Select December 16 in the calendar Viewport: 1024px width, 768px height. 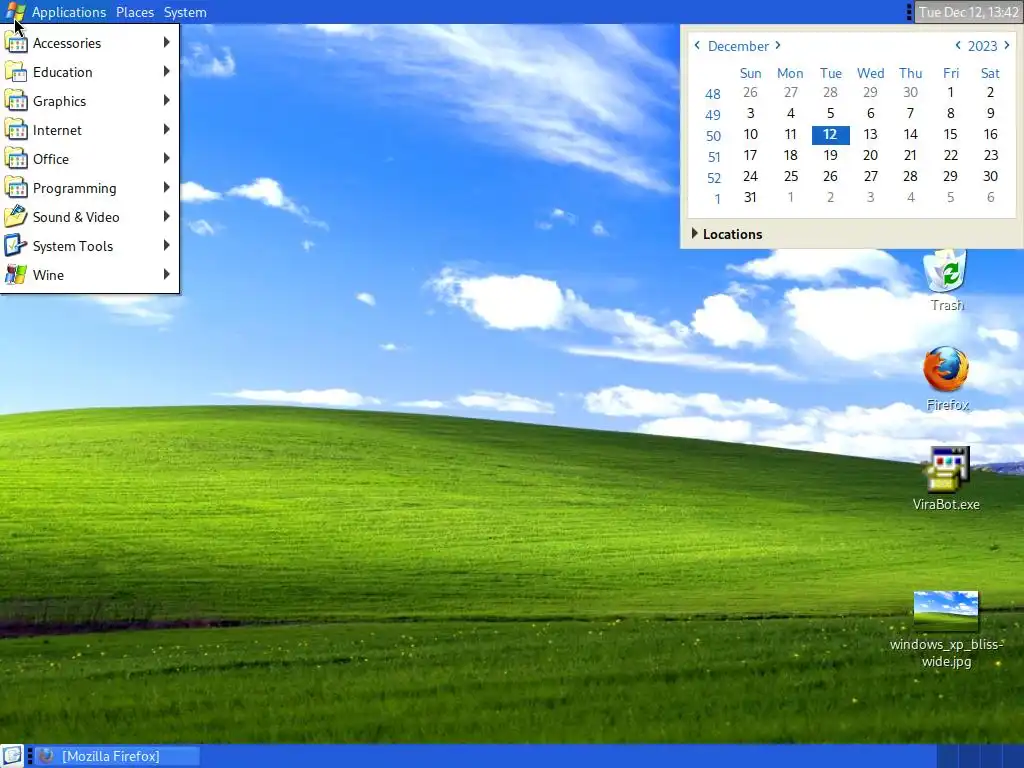pyautogui.click(x=991, y=134)
